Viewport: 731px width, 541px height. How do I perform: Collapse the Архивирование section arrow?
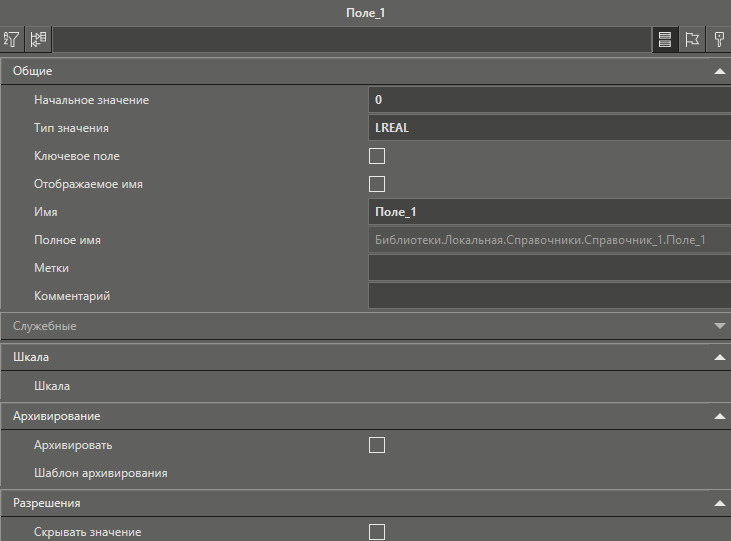[x=718, y=415]
